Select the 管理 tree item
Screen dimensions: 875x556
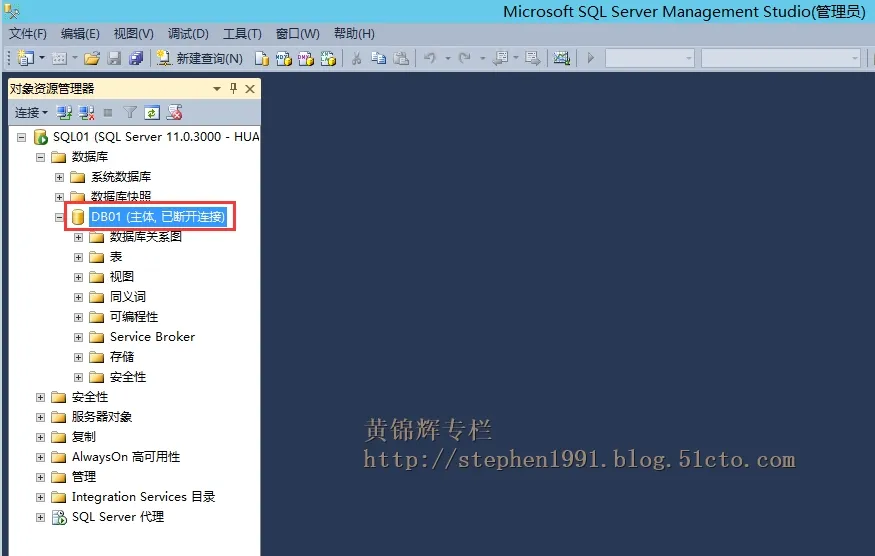[84, 477]
